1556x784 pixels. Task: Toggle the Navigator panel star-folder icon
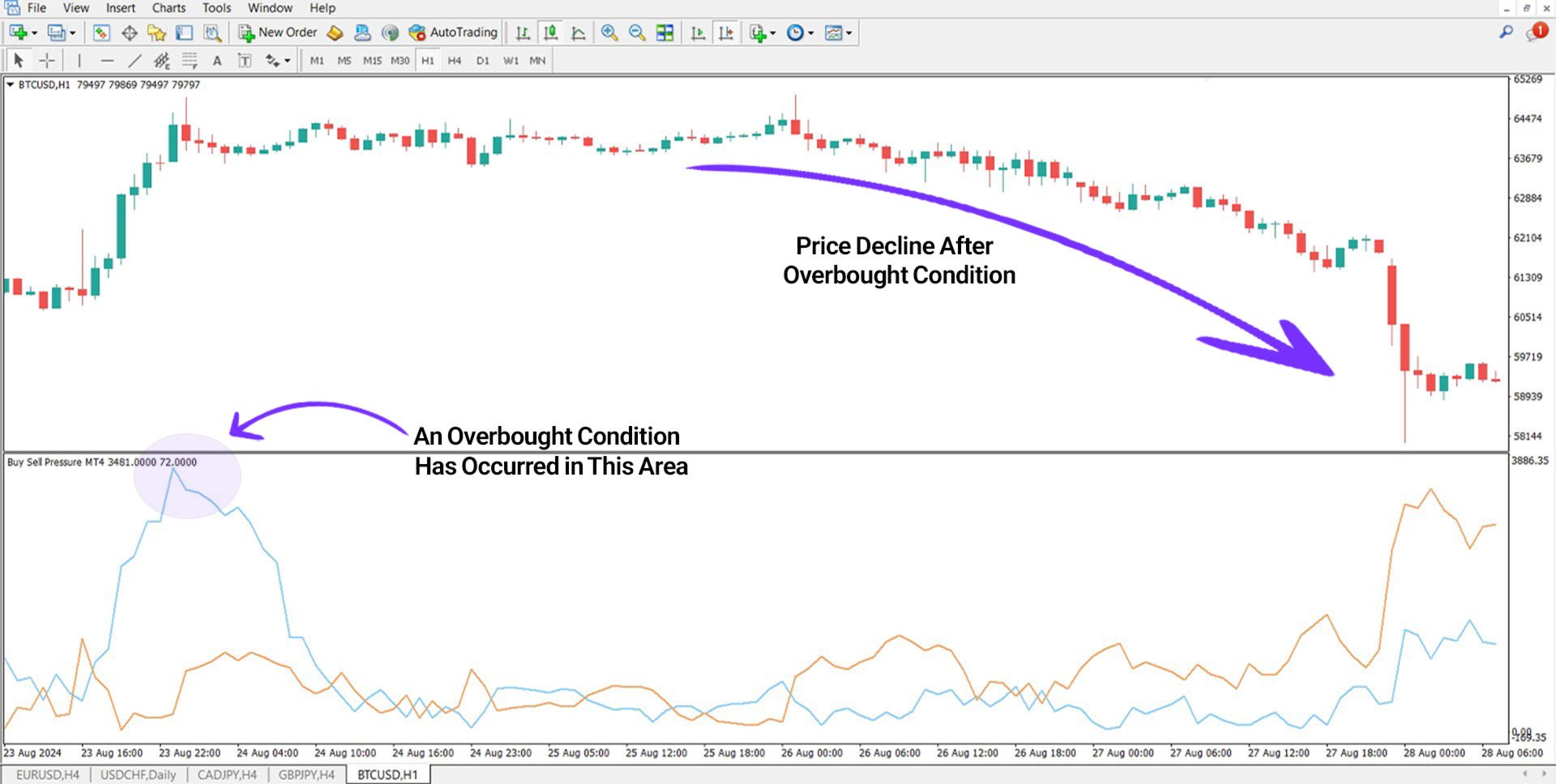point(156,32)
